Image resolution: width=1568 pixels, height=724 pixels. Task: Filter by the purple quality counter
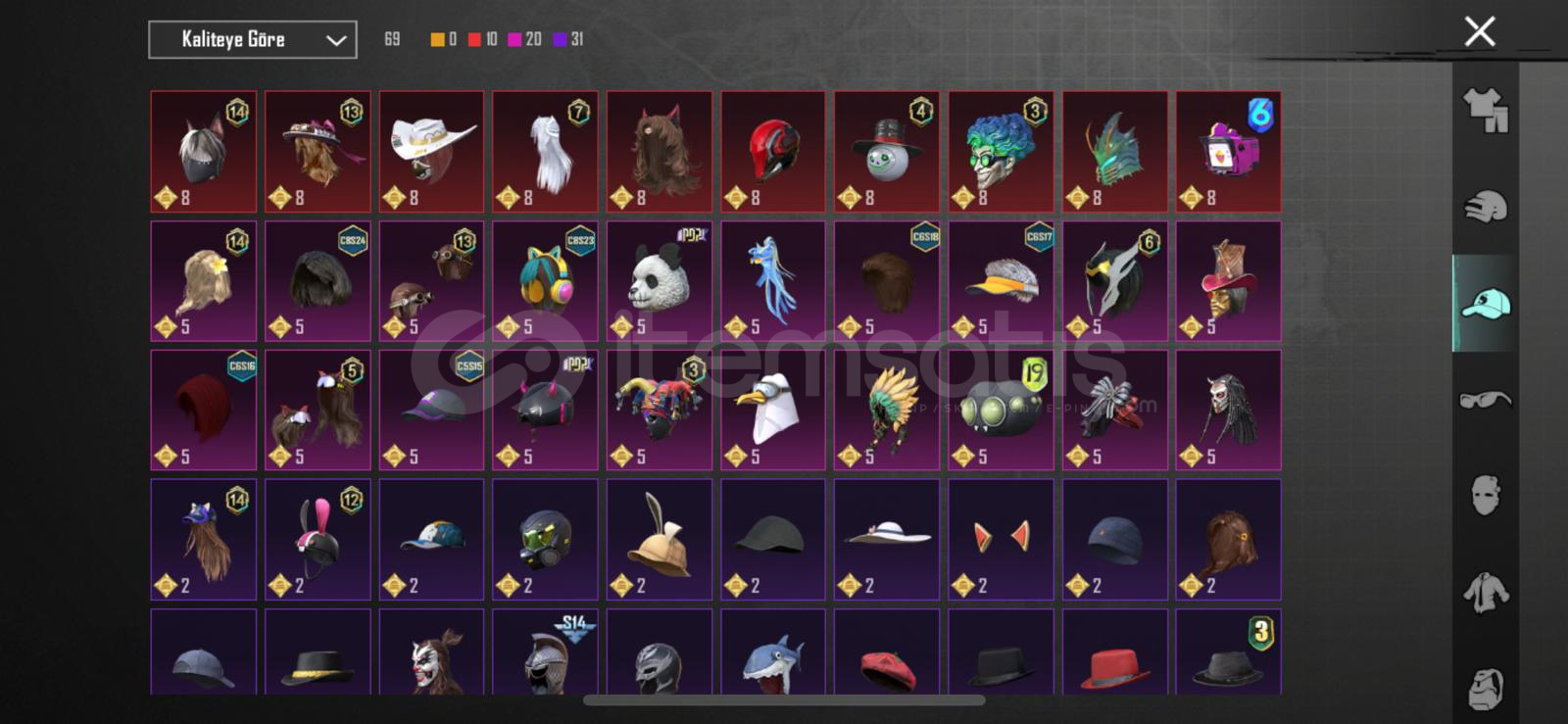568,39
